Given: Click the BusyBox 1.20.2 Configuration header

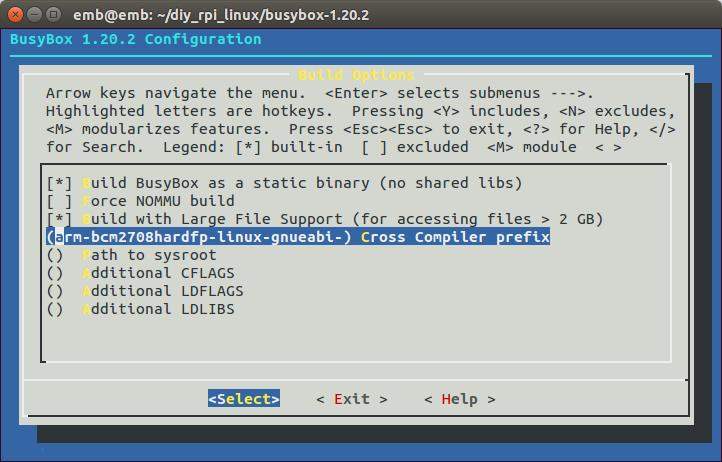Looking at the screenshot, I should 136,39.
